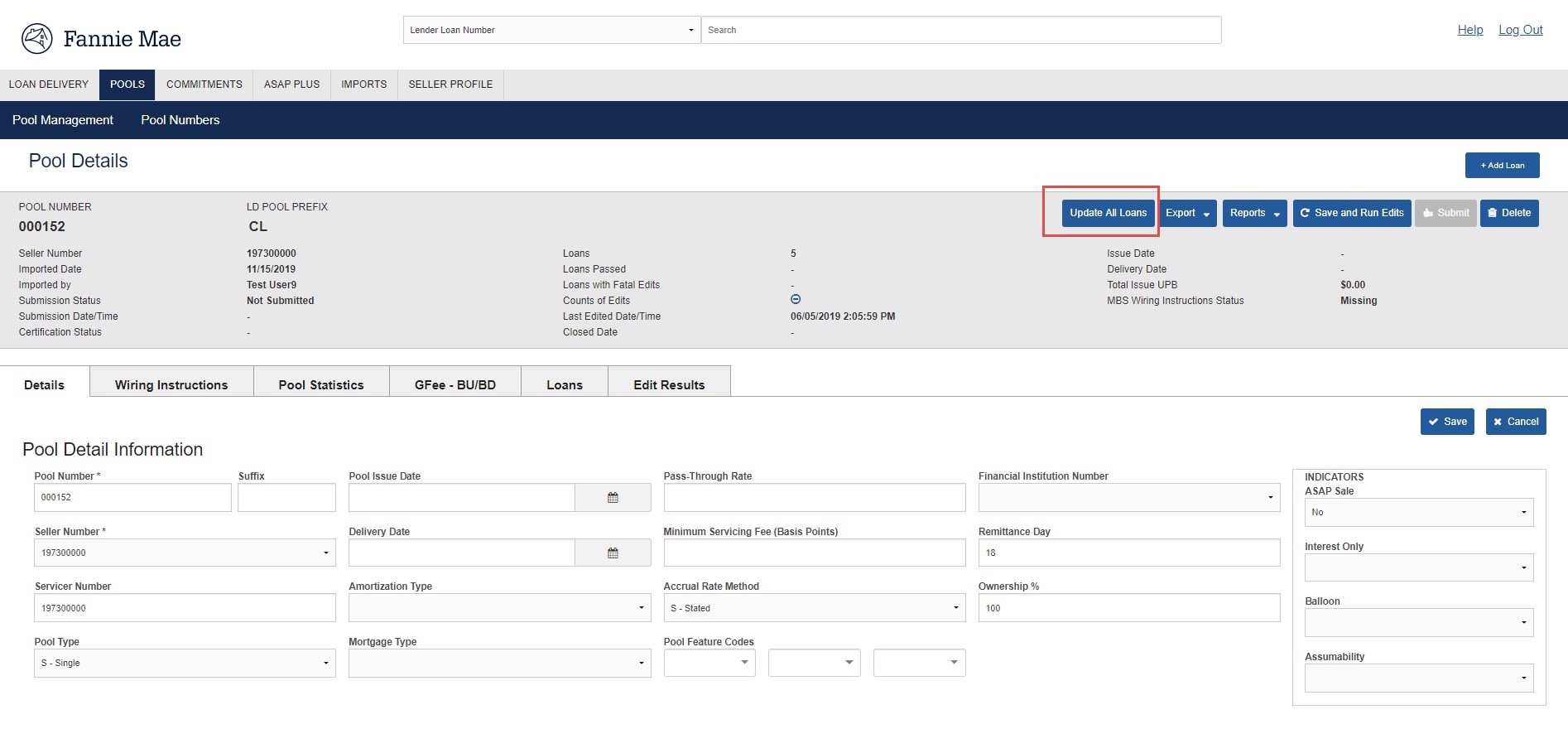Click the pool number value '000152'

(42, 227)
